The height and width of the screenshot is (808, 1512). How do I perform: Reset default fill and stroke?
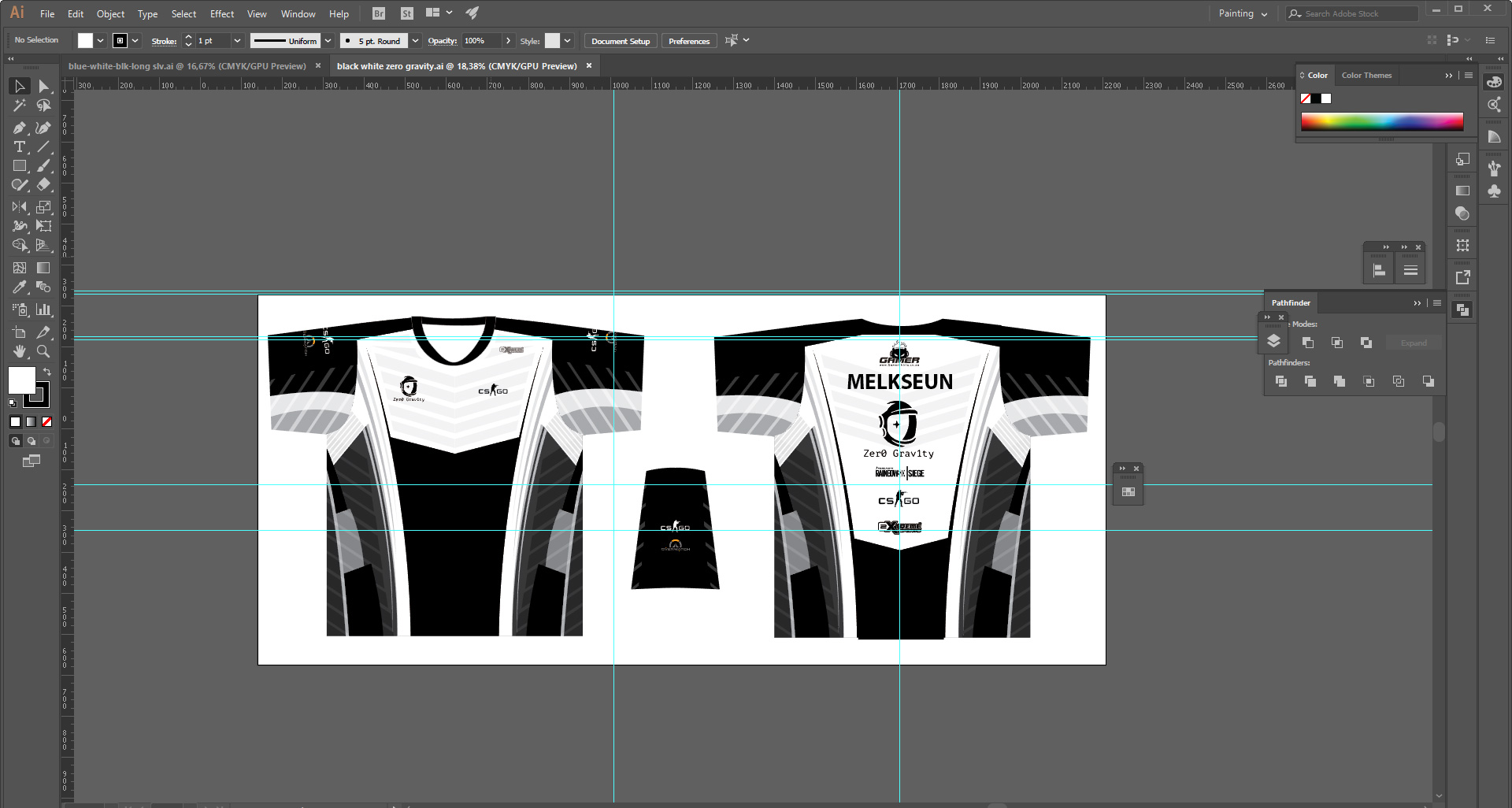(x=13, y=403)
